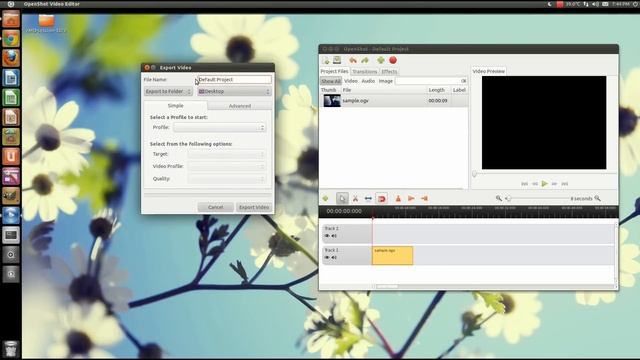Skip to end of video preview
This screenshot has width=640, height=360.
click(564, 184)
